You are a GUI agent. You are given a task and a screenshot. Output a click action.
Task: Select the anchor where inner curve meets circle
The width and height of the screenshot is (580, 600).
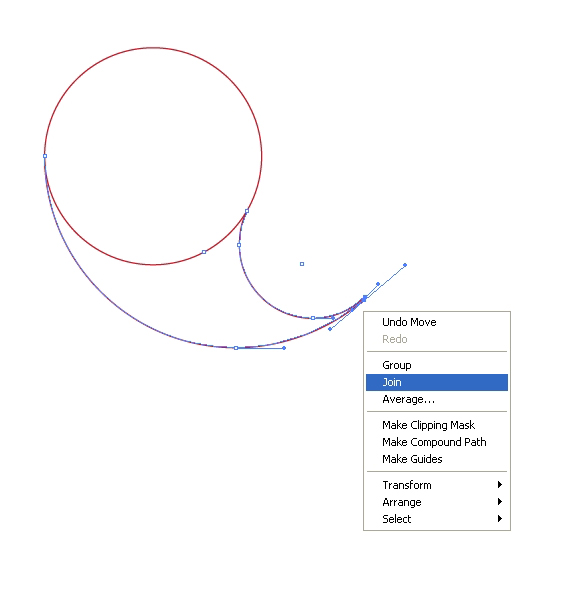click(247, 211)
